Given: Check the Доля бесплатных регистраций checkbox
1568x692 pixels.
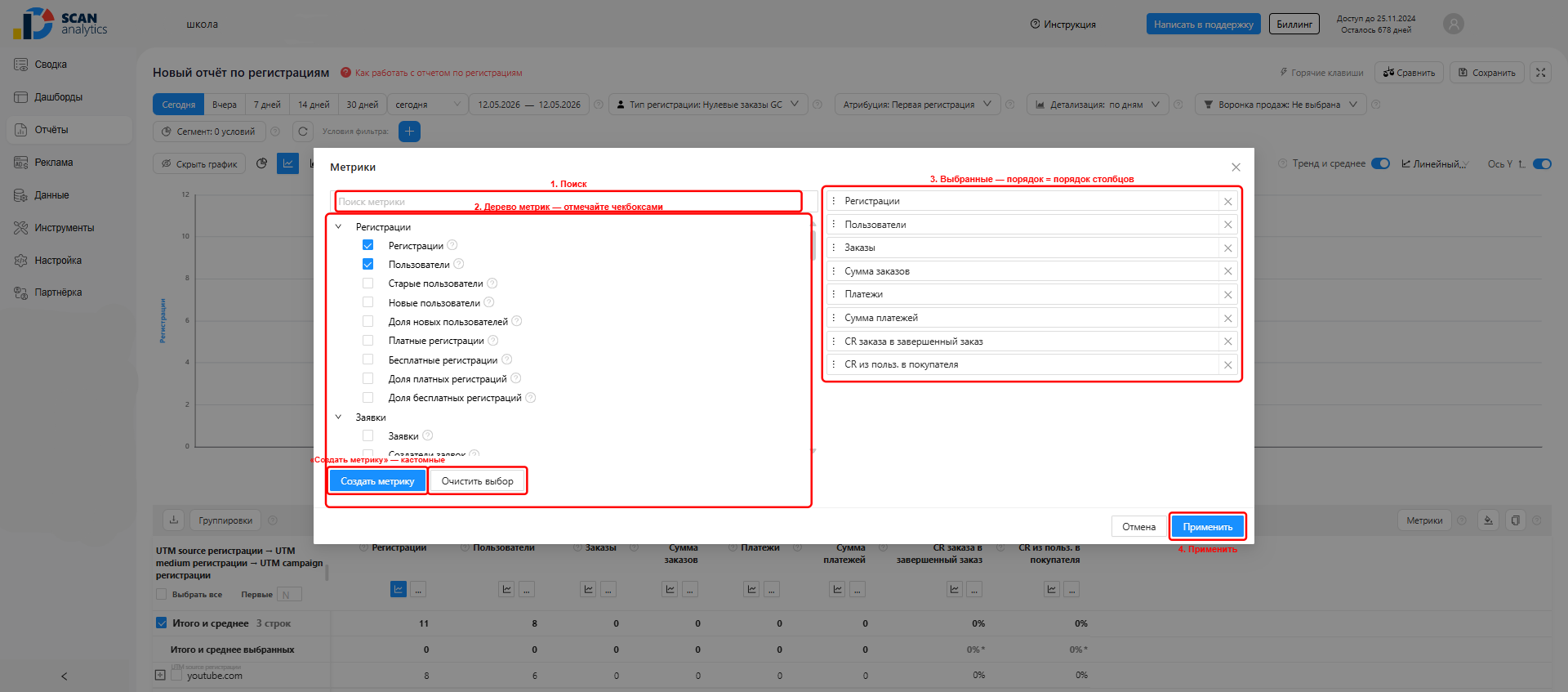Looking at the screenshot, I should tap(368, 398).
